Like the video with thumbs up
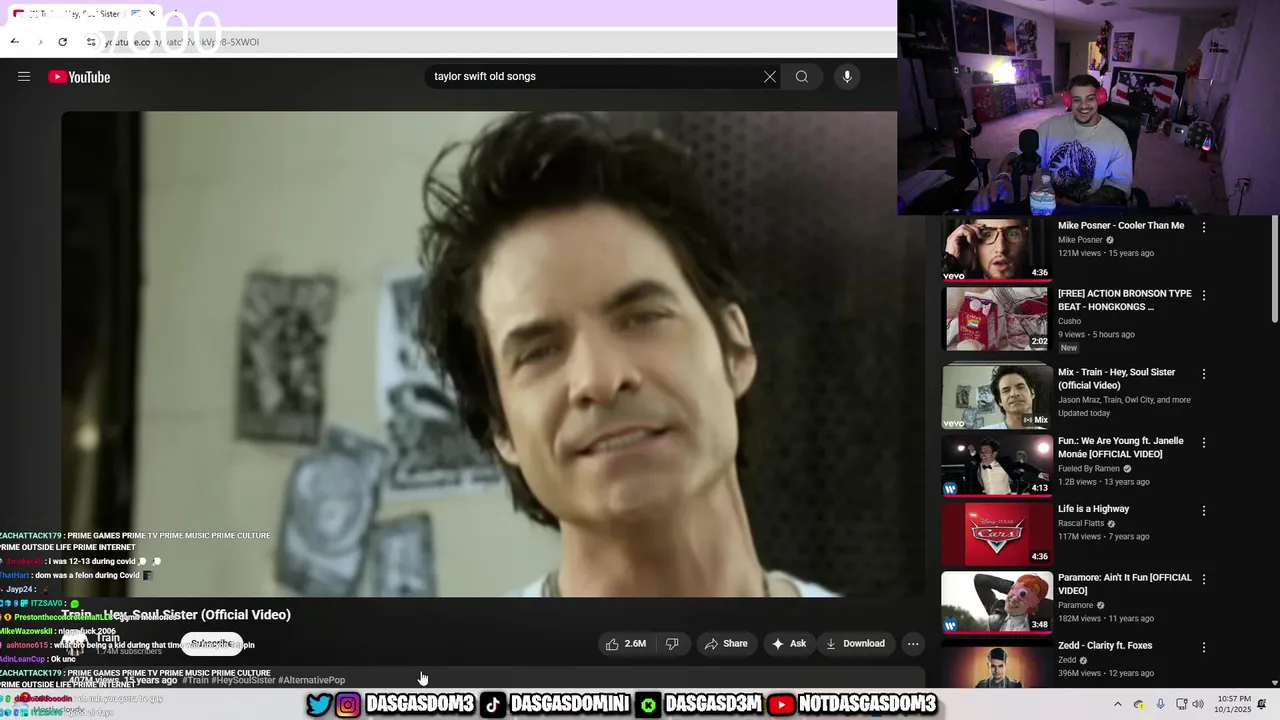Screen dimensions: 1280x720 click(x=625, y=644)
